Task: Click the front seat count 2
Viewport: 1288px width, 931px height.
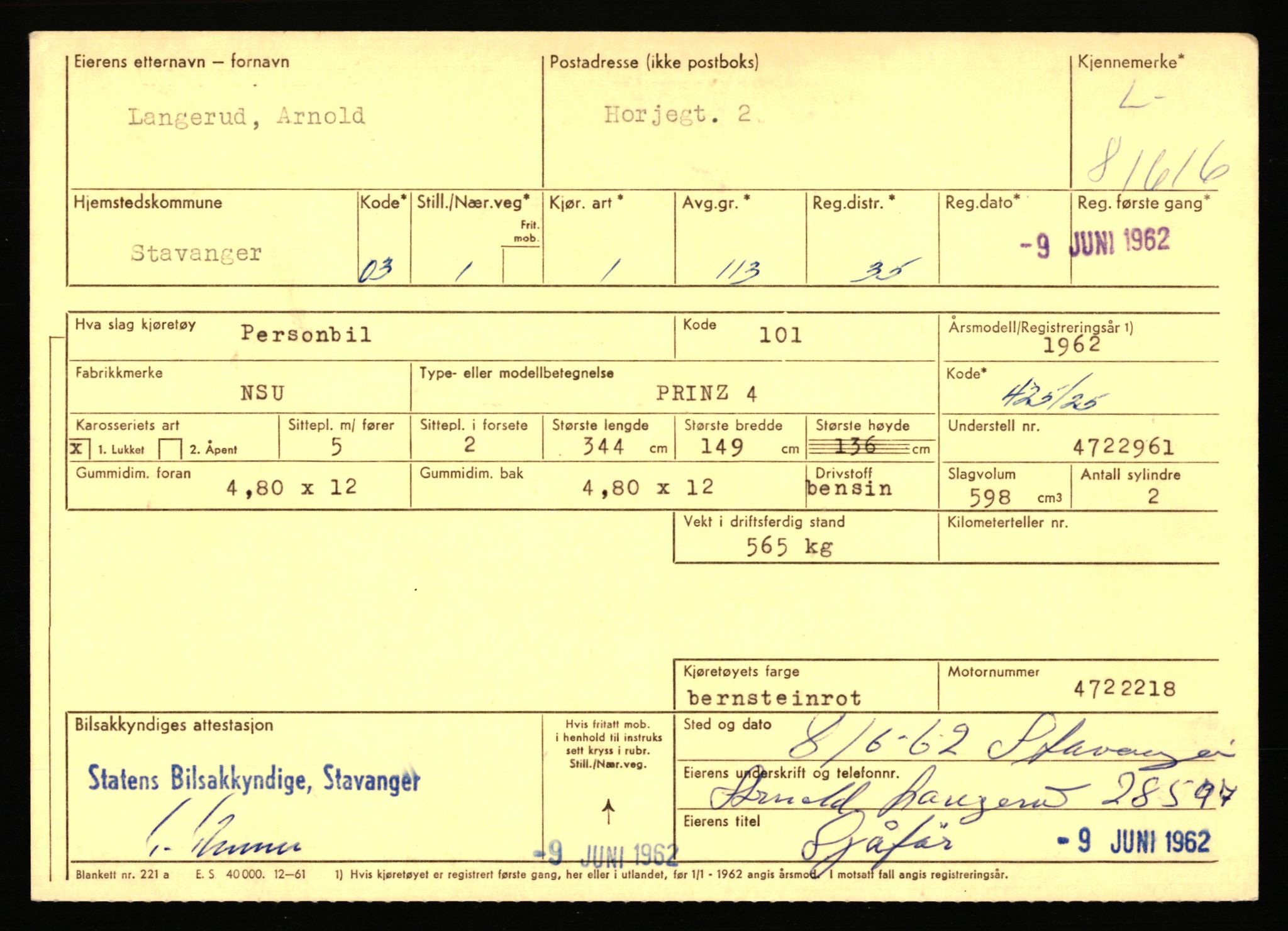Action: tap(469, 445)
